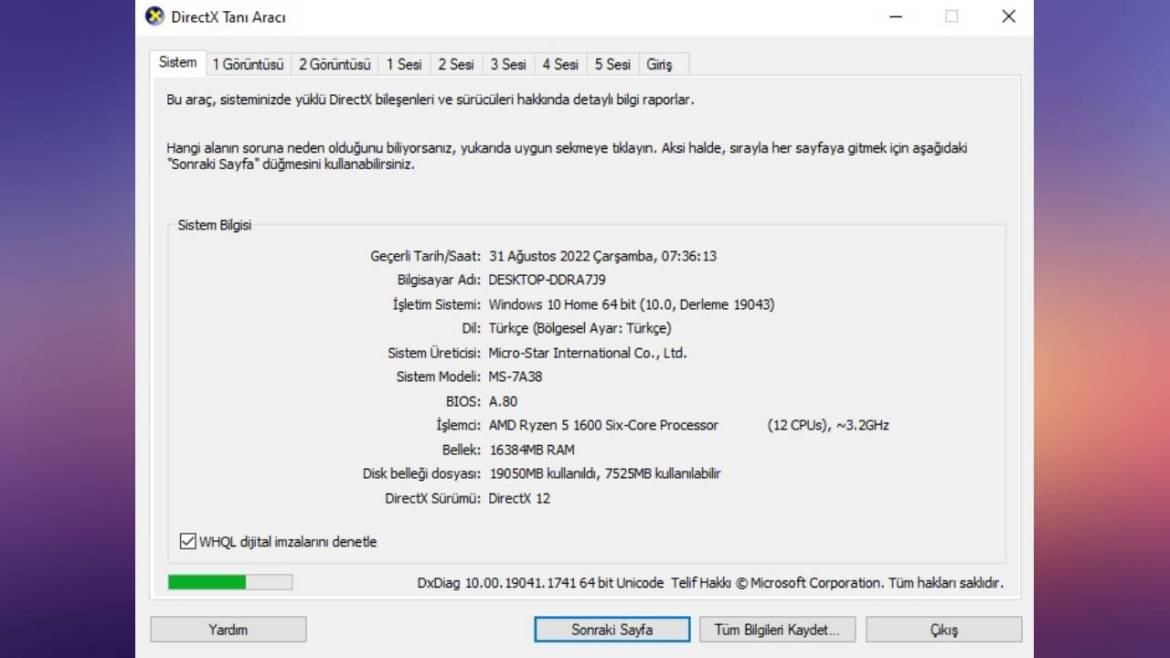Open the Giriş tab

(x=659, y=64)
